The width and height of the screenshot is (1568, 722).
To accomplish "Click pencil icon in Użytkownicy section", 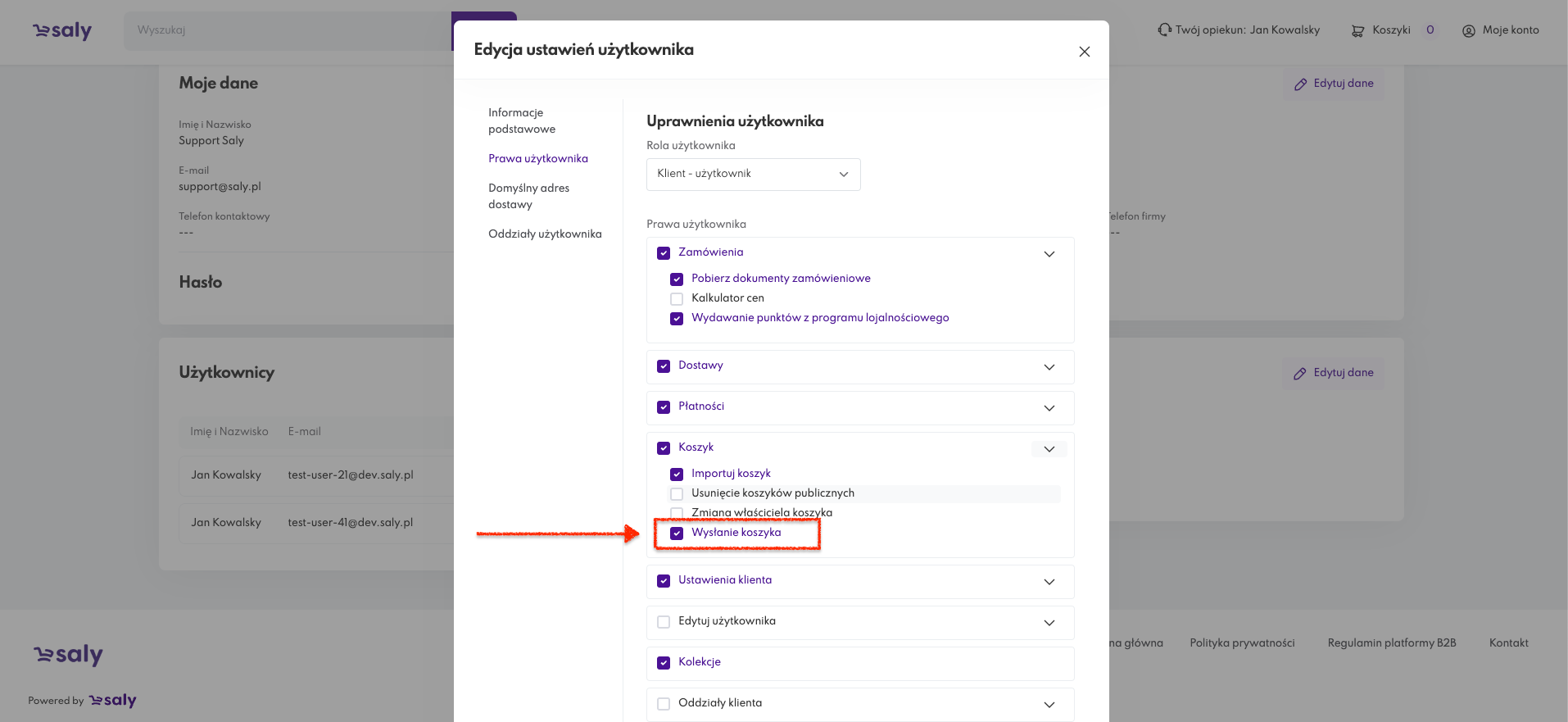I will 1300,374.
